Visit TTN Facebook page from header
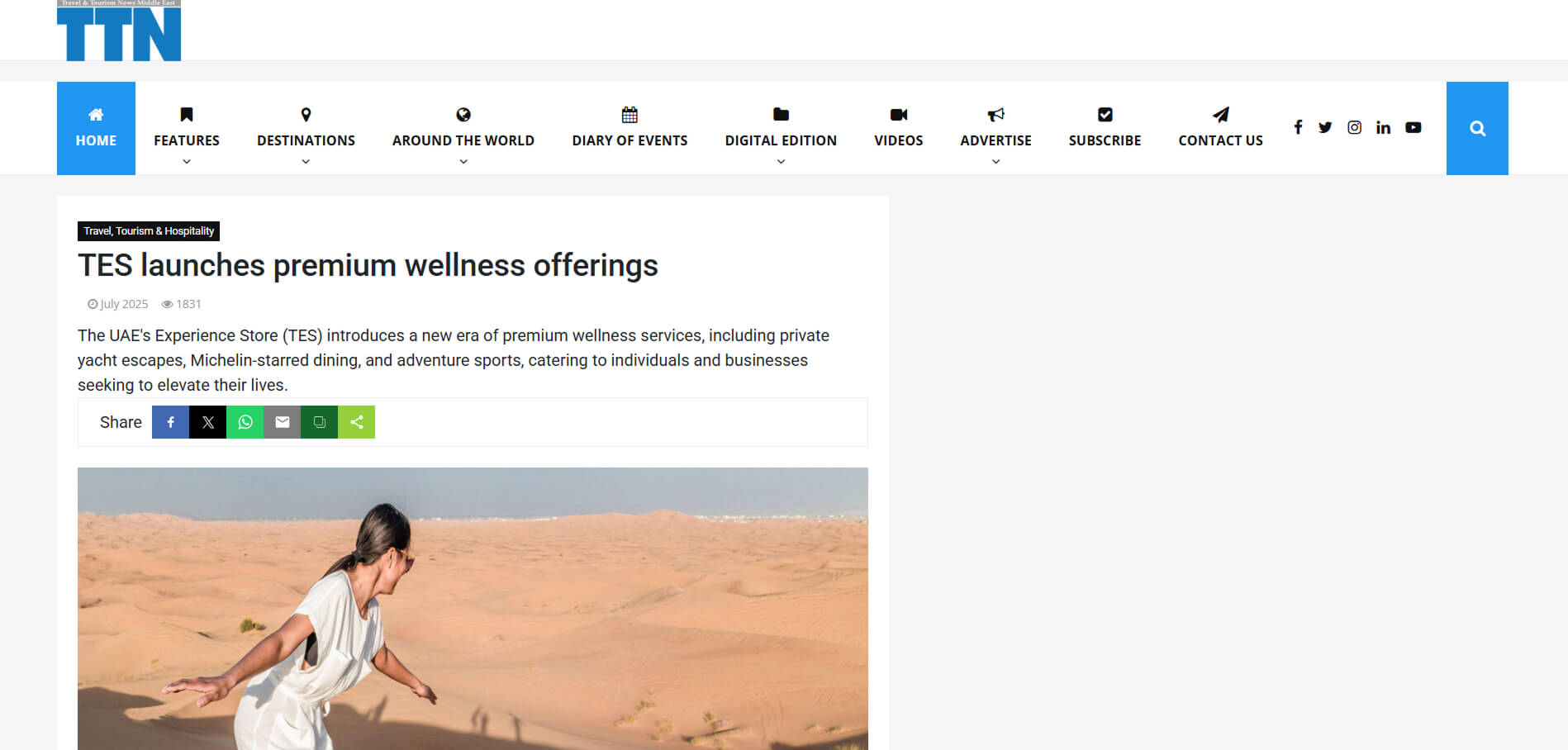Viewport: 1568px width, 750px height. 1298,127
